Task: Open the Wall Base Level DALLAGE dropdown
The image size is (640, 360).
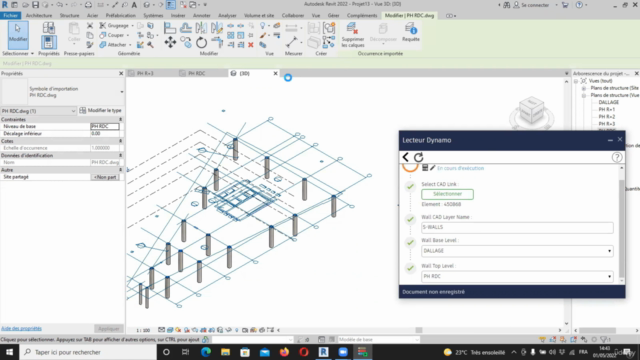Action: pos(517,251)
